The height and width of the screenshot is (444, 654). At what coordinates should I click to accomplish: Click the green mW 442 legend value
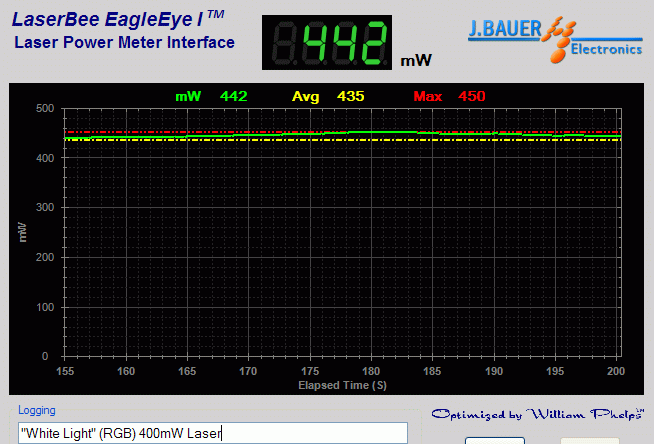211,96
